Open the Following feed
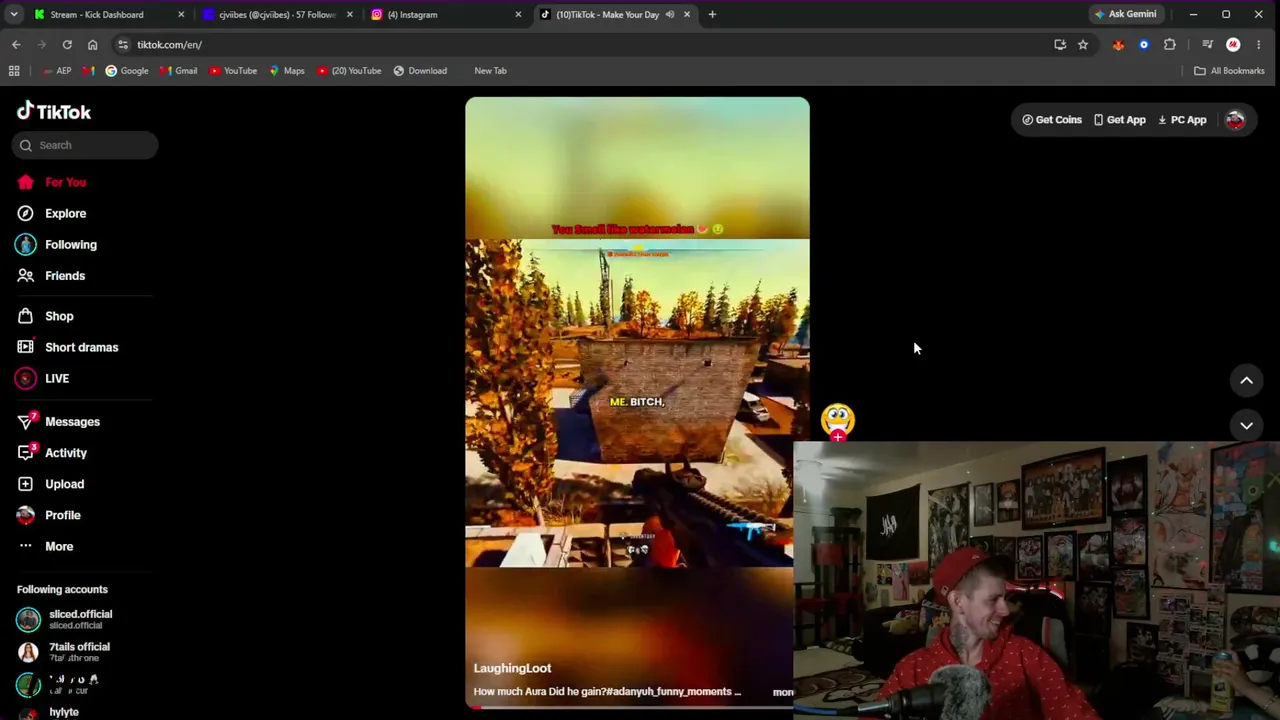The width and height of the screenshot is (1280, 720). 57,244
